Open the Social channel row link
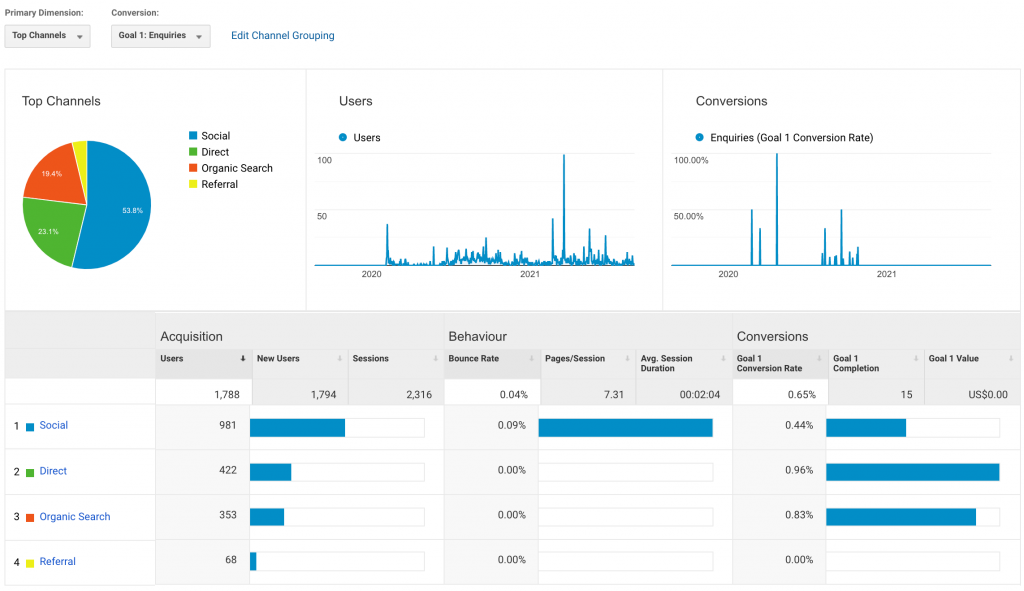The height and width of the screenshot is (591, 1024). pos(54,426)
